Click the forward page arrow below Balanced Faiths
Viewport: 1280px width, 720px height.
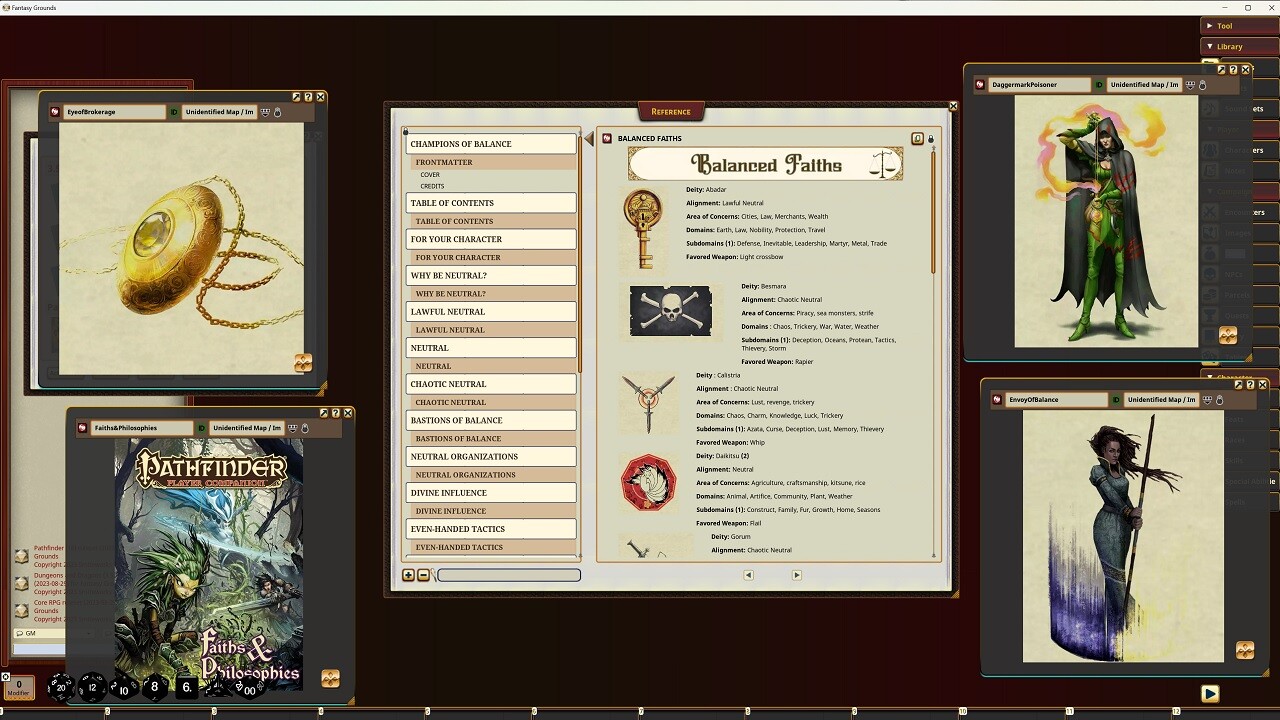(x=797, y=575)
